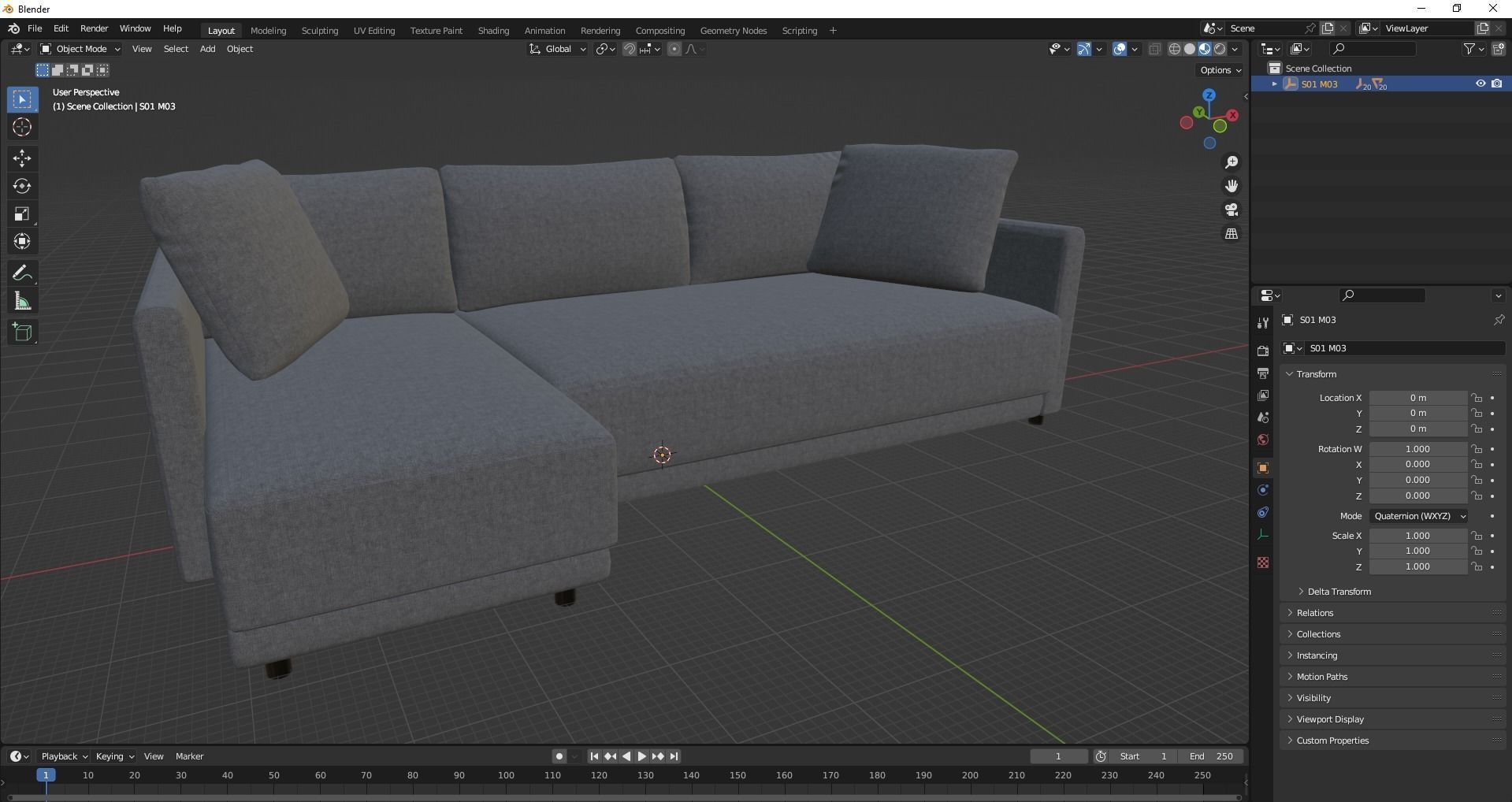The height and width of the screenshot is (802, 1512).
Task: Select the Select Box tool
Action: point(22,99)
